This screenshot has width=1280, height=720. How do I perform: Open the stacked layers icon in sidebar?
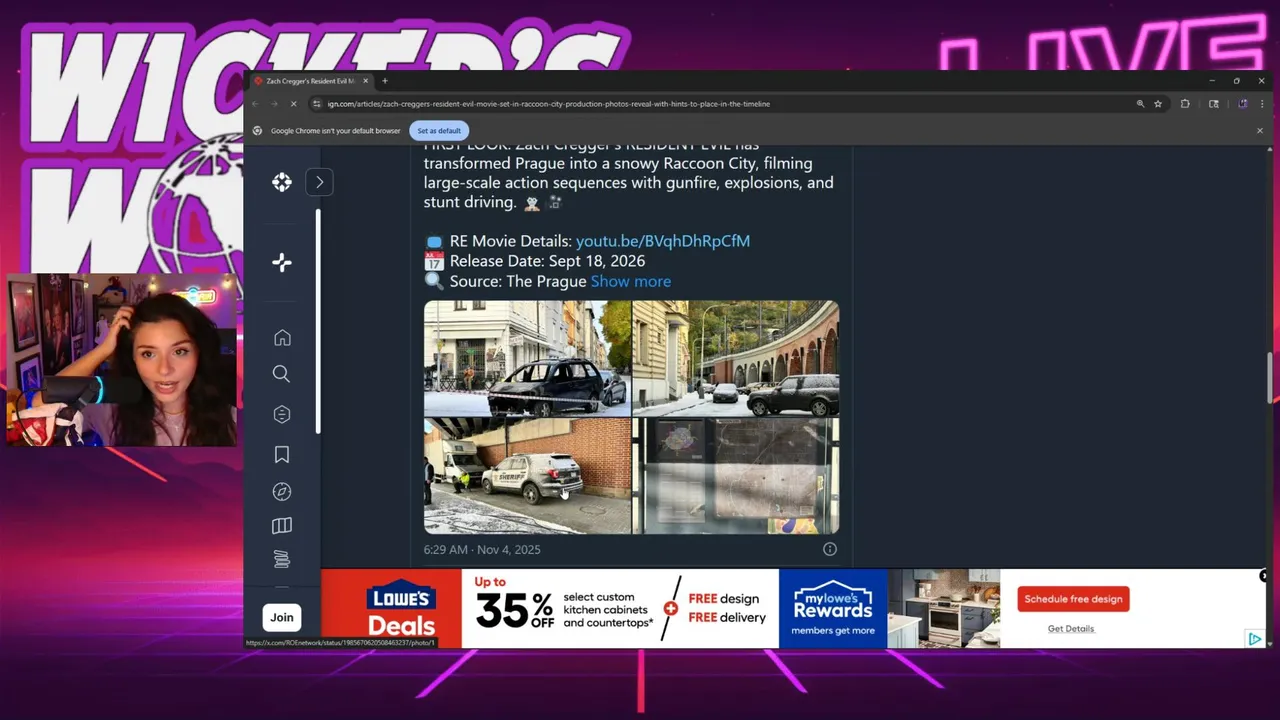(282, 559)
